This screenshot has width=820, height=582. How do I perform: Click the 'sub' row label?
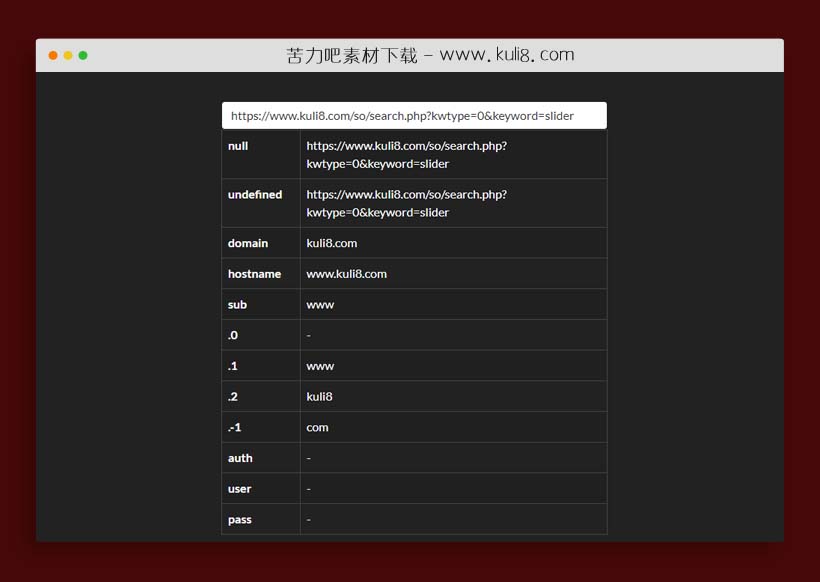(x=237, y=305)
